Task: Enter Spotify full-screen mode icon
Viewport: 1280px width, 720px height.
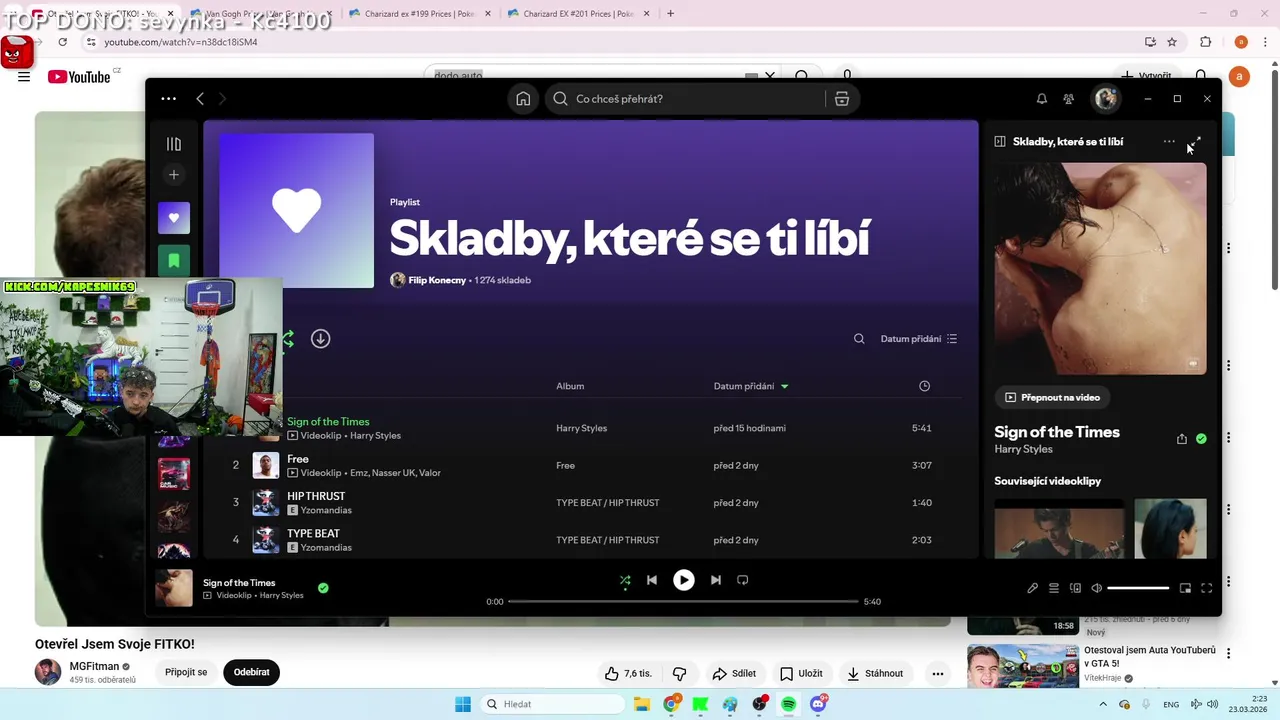Action: (1207, 588)
